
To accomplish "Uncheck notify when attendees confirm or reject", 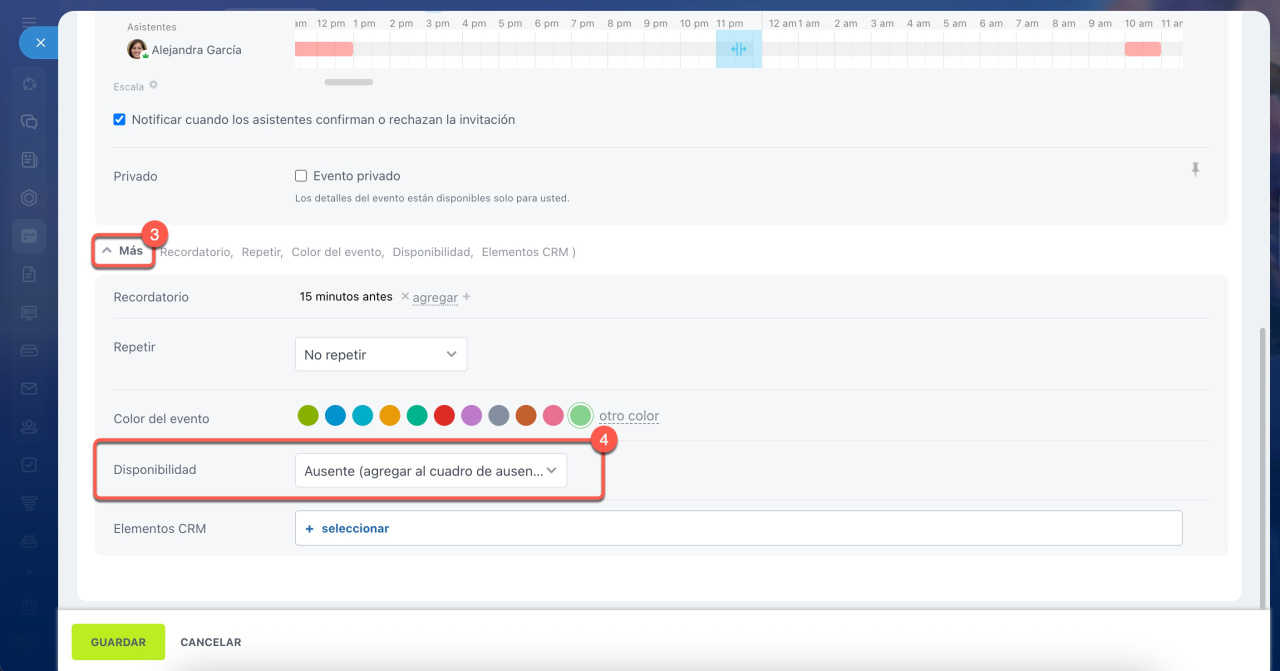I will tap(120, 120).
